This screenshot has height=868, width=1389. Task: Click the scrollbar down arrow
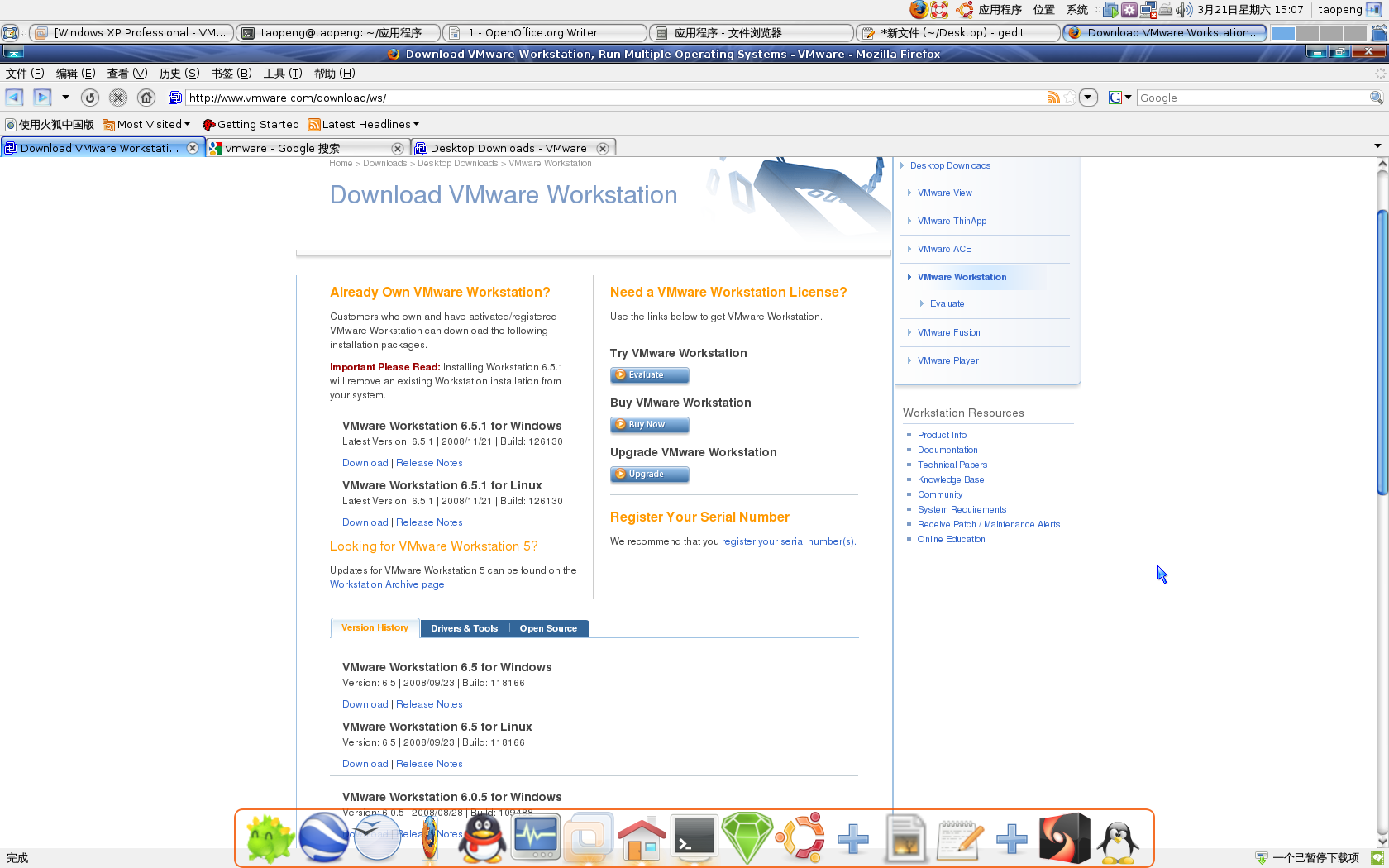1382,841
